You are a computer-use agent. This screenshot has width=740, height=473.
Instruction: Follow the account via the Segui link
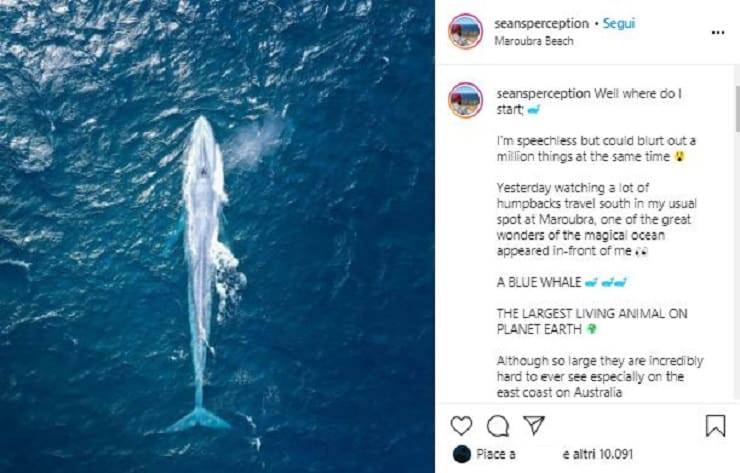pyautogui.click(x=619, y=23)
